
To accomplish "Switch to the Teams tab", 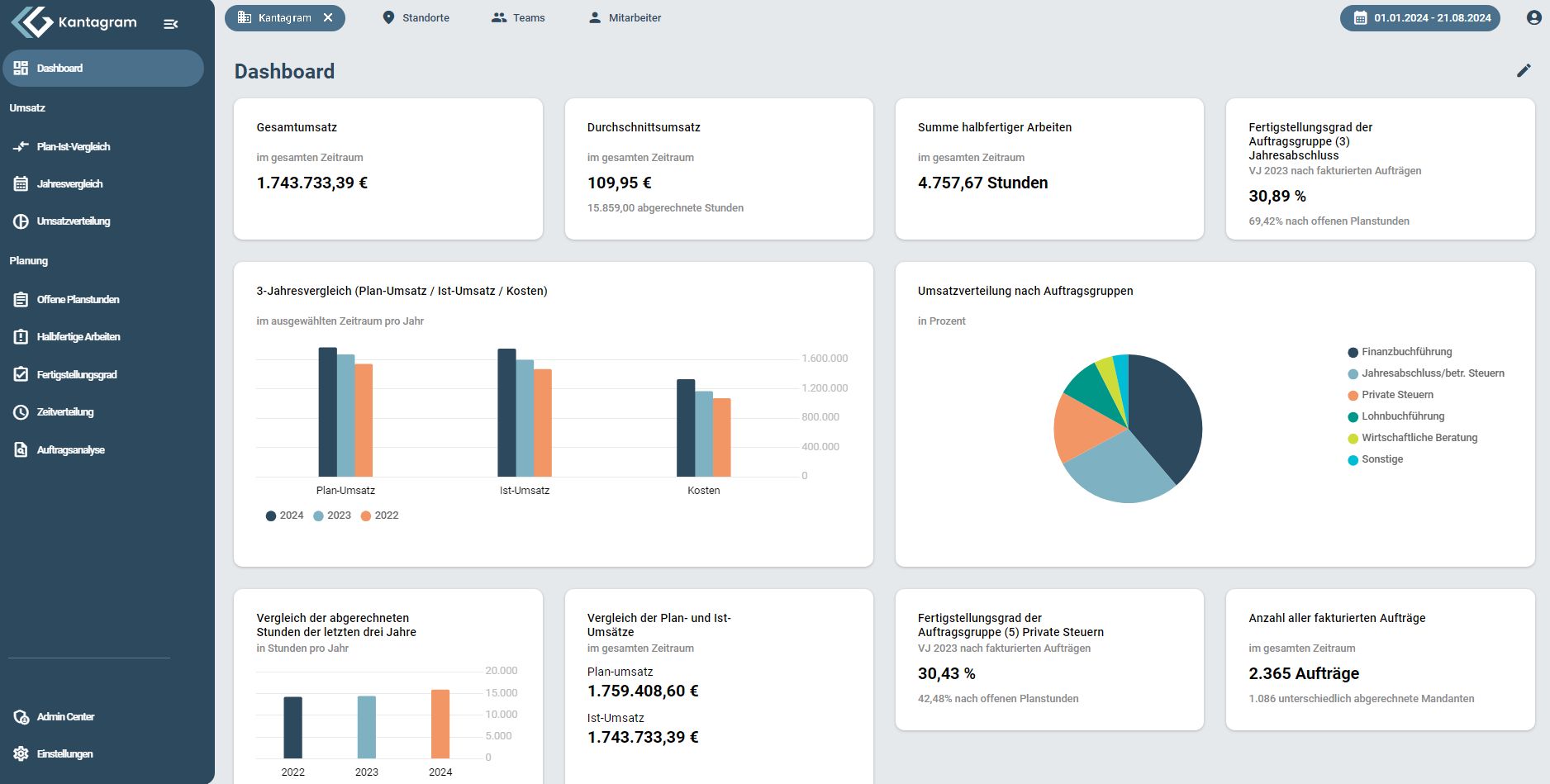I will pos(518,17).
